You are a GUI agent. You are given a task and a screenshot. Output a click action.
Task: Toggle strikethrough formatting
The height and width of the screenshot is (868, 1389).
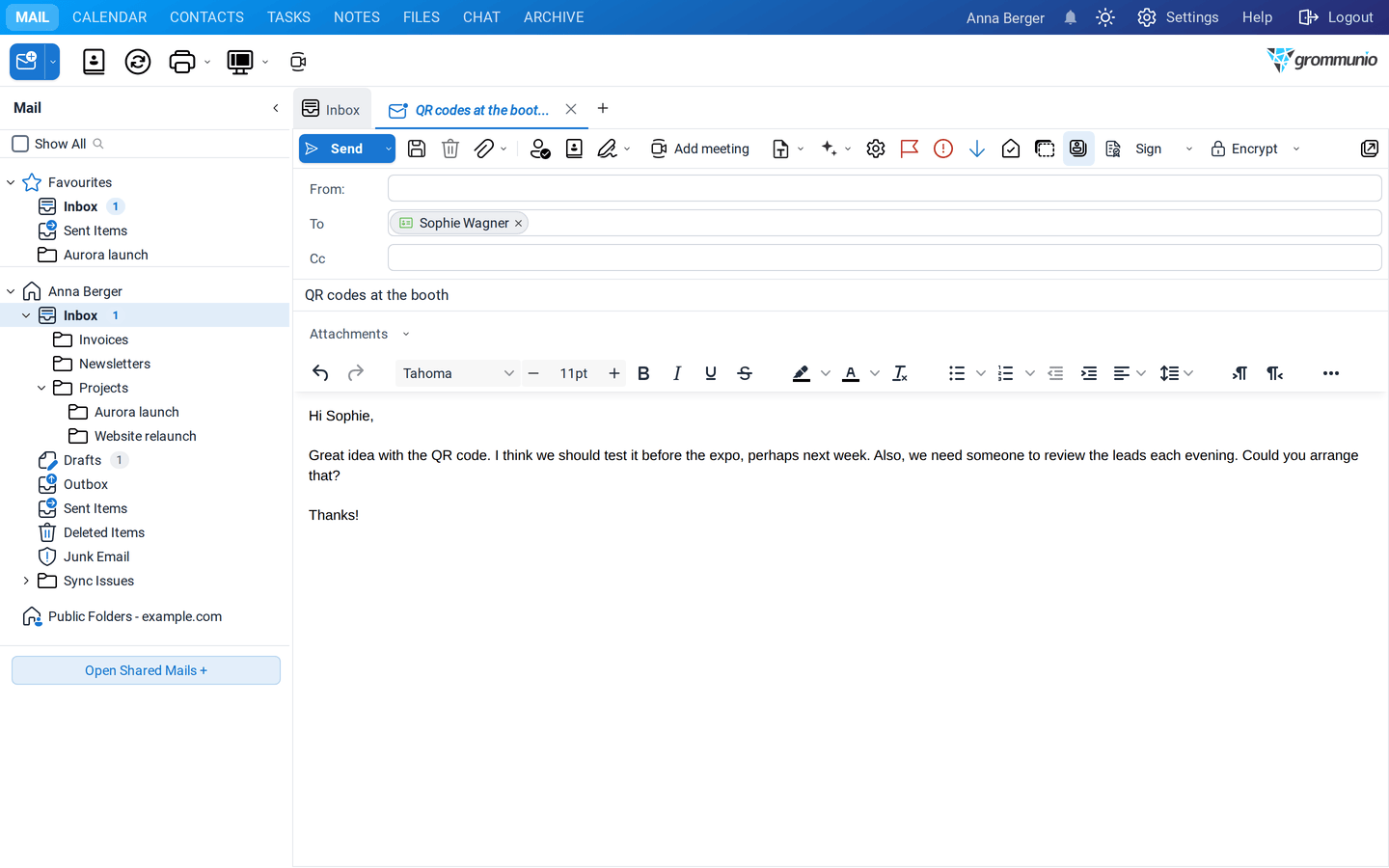point(745,373)
